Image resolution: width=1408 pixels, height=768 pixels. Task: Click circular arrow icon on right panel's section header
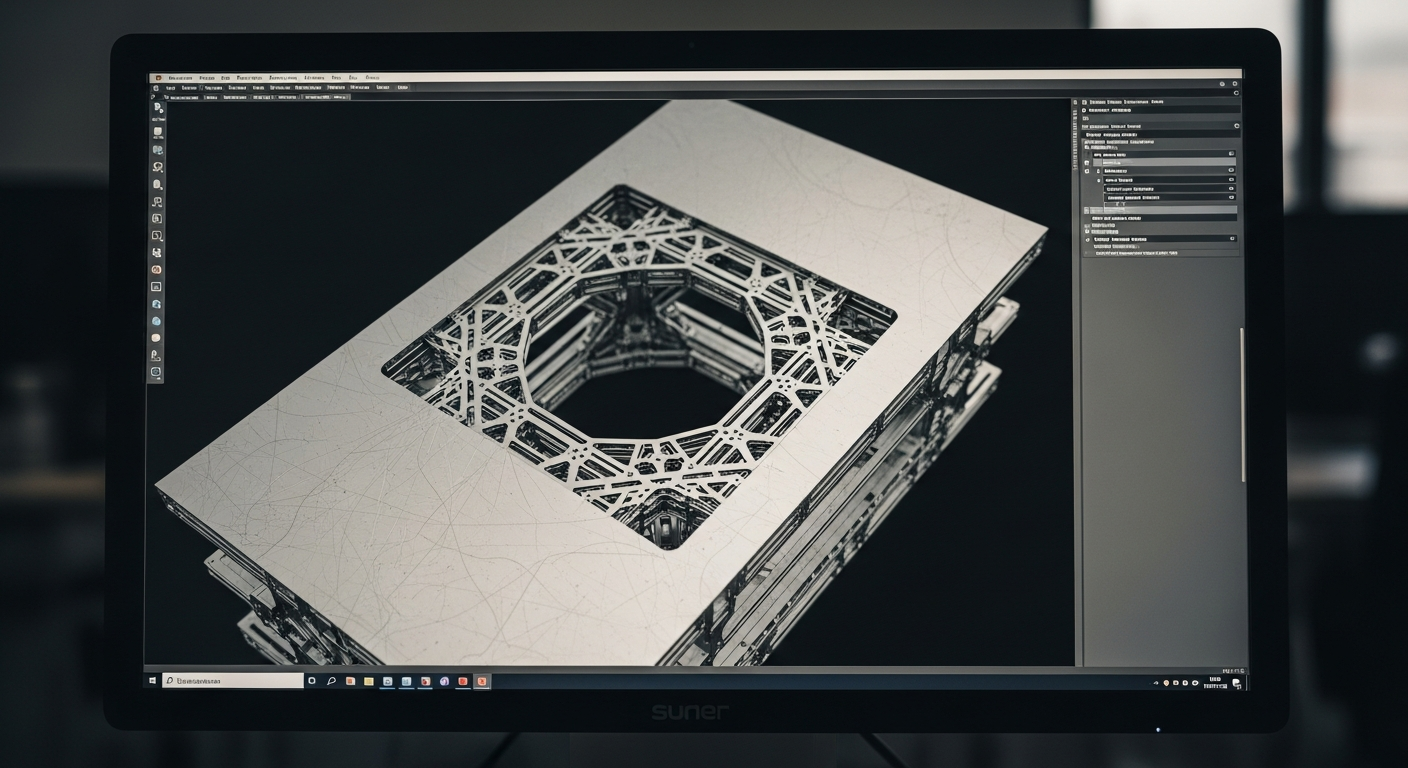pos(1236,126)
